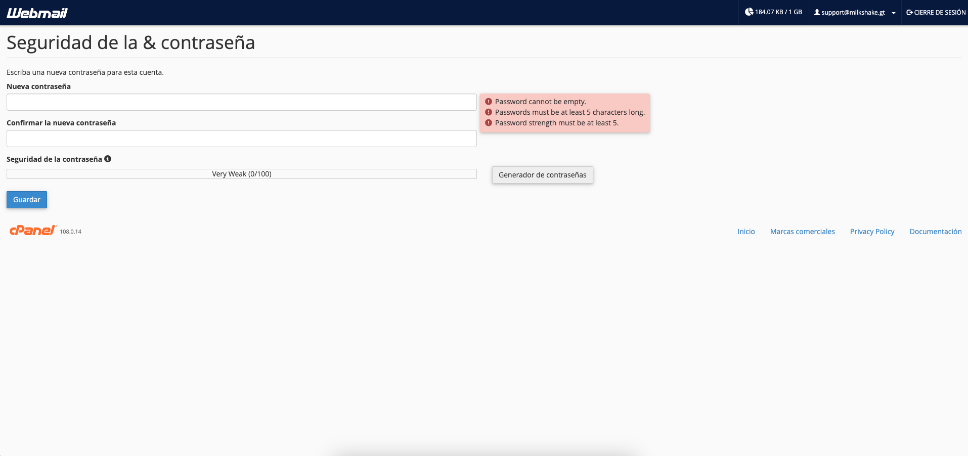The height and width of the screenshot is (456, 968).
Task: Click the disk usage pie icon
Action: click(749, 12)
